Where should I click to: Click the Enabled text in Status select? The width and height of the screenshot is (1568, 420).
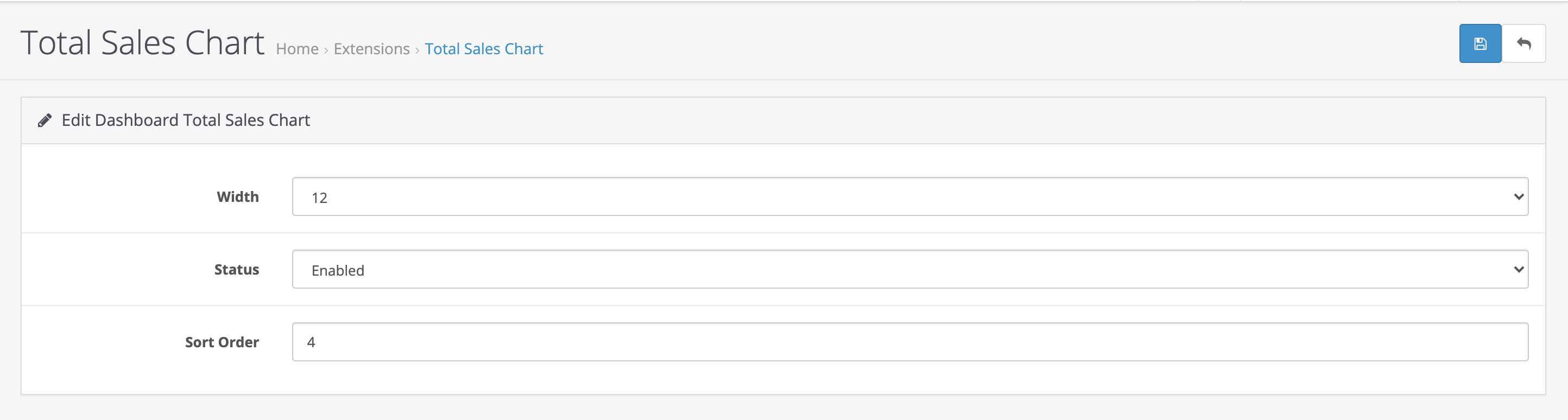click(x=338, y=270)
